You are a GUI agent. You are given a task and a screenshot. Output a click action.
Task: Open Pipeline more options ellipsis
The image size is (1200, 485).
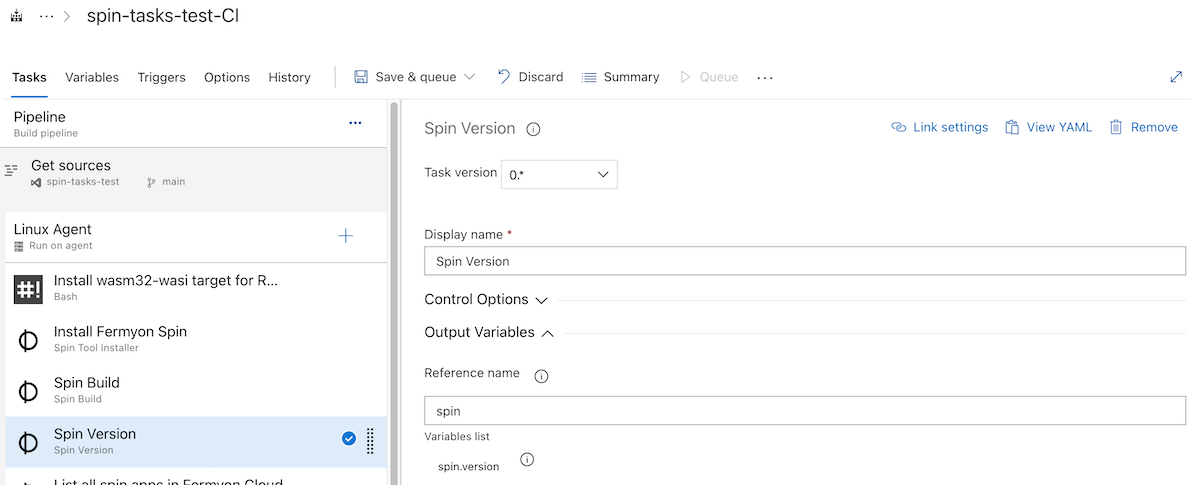click(355, 123)
